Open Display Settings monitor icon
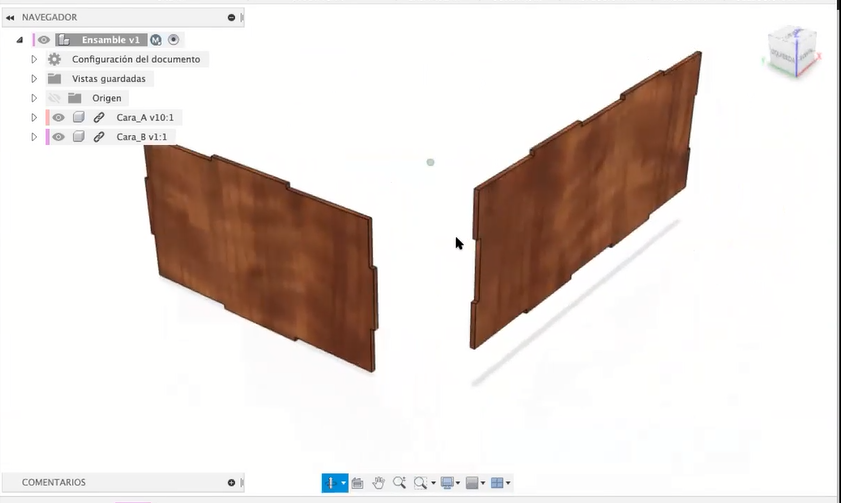The height and width of the screenshot is (503, 841). [447, 483]
